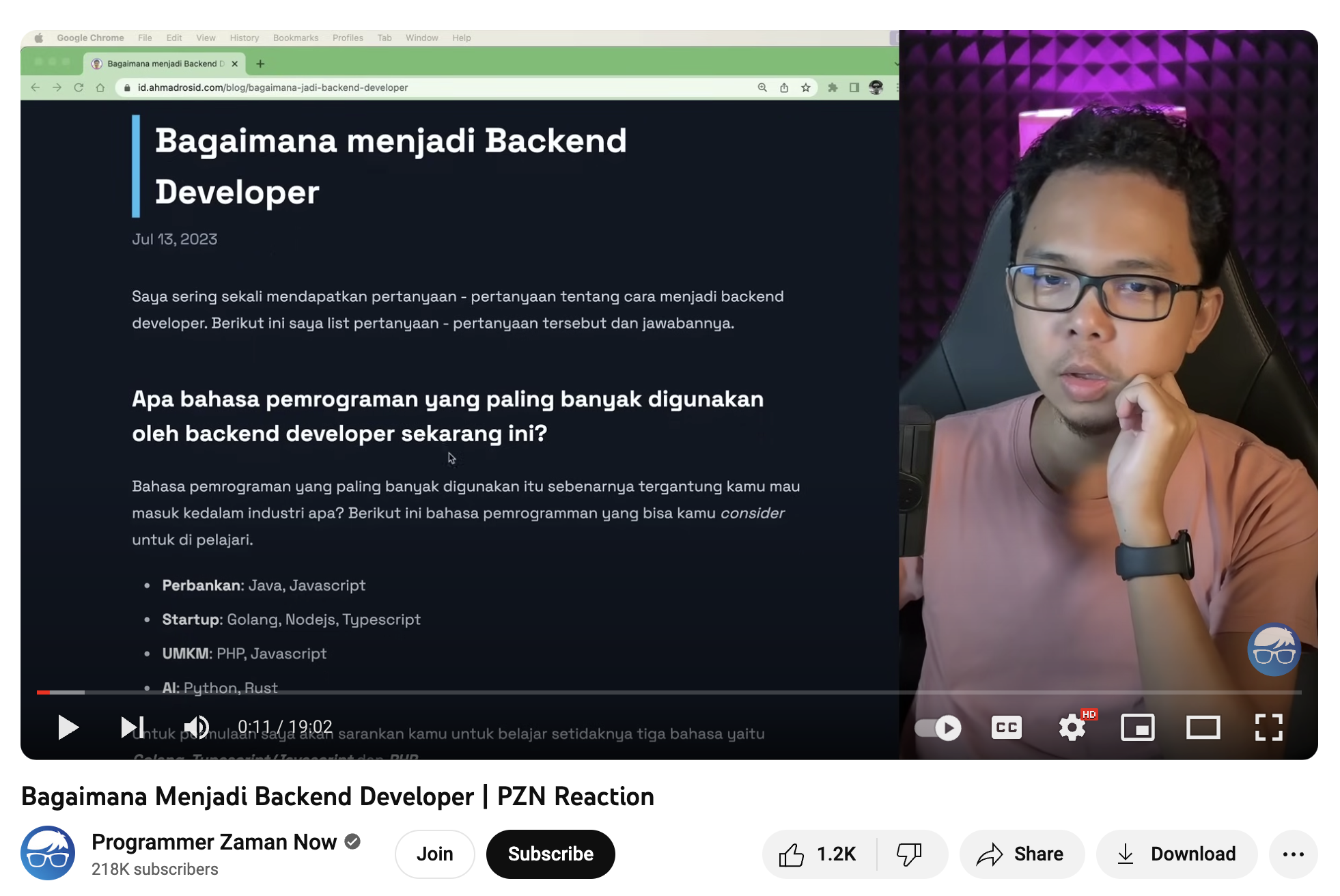Select the video title text
Screen dimensions: 1340x896
337,796
